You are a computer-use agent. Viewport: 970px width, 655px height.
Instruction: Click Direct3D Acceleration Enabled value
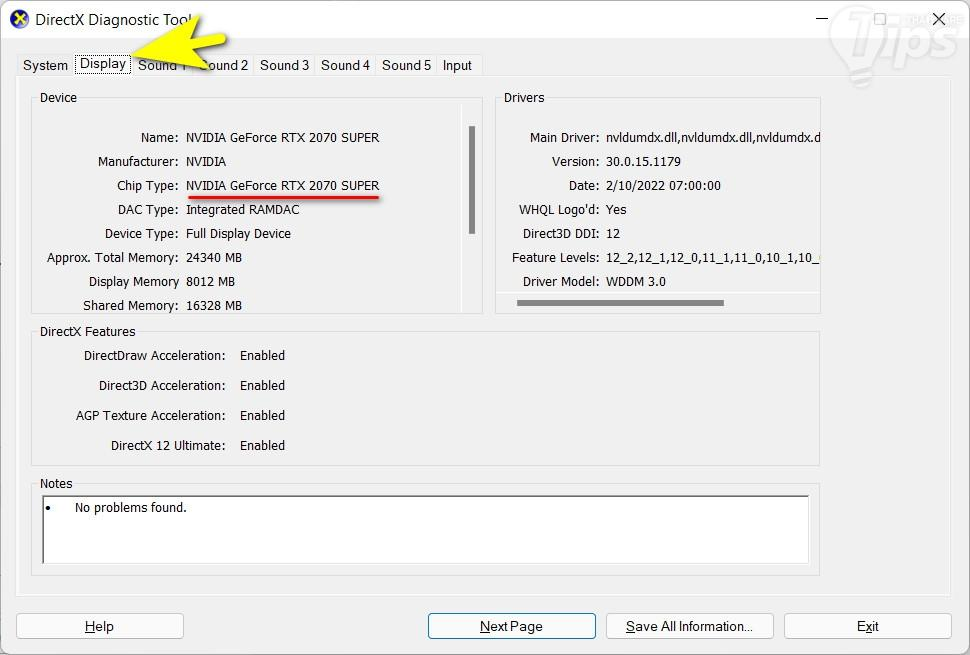(x=262, y=385)
